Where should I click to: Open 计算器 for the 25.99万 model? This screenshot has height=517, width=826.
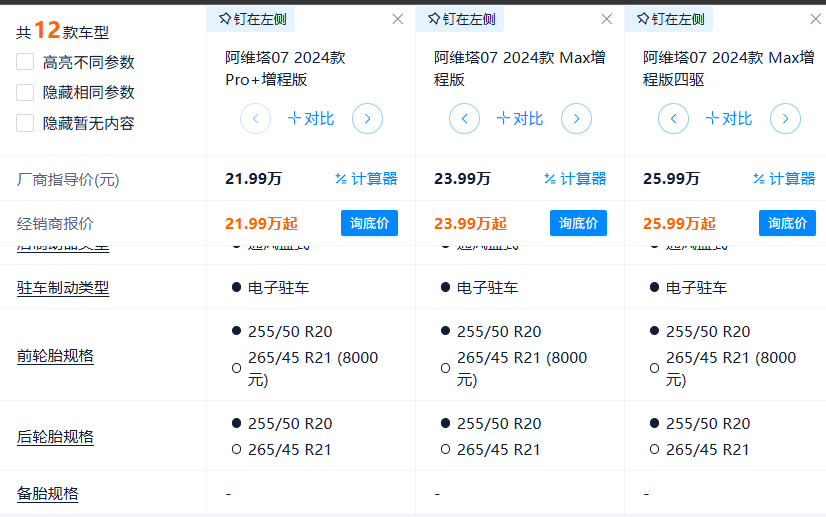tap(784, 179)
